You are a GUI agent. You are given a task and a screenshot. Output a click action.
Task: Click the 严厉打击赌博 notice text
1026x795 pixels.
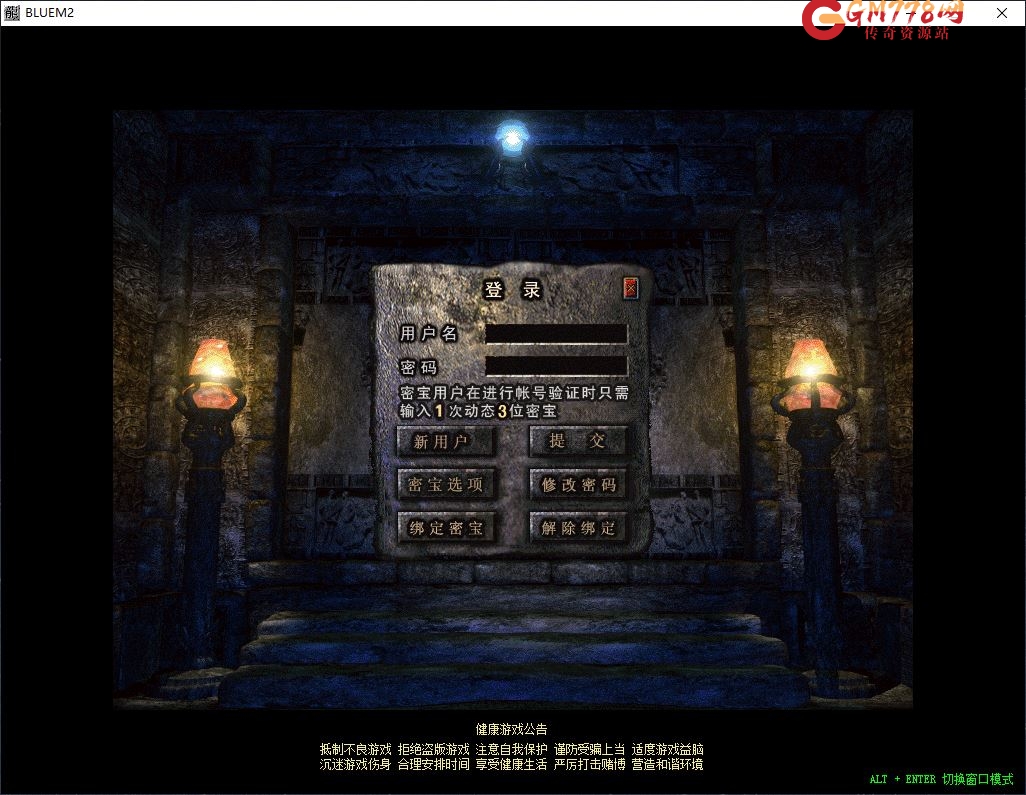point(589,764)
